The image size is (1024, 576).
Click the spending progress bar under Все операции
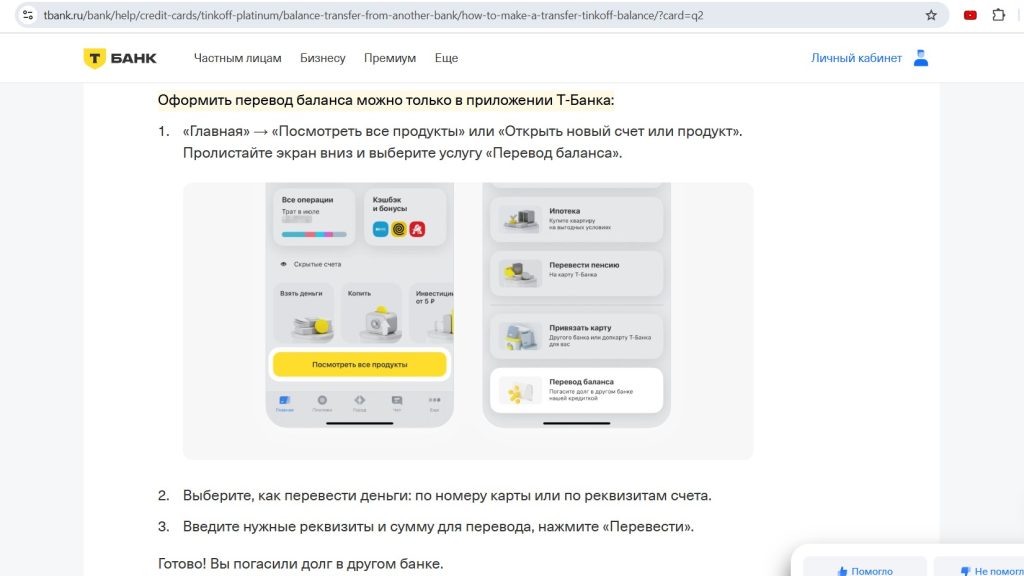312,234
